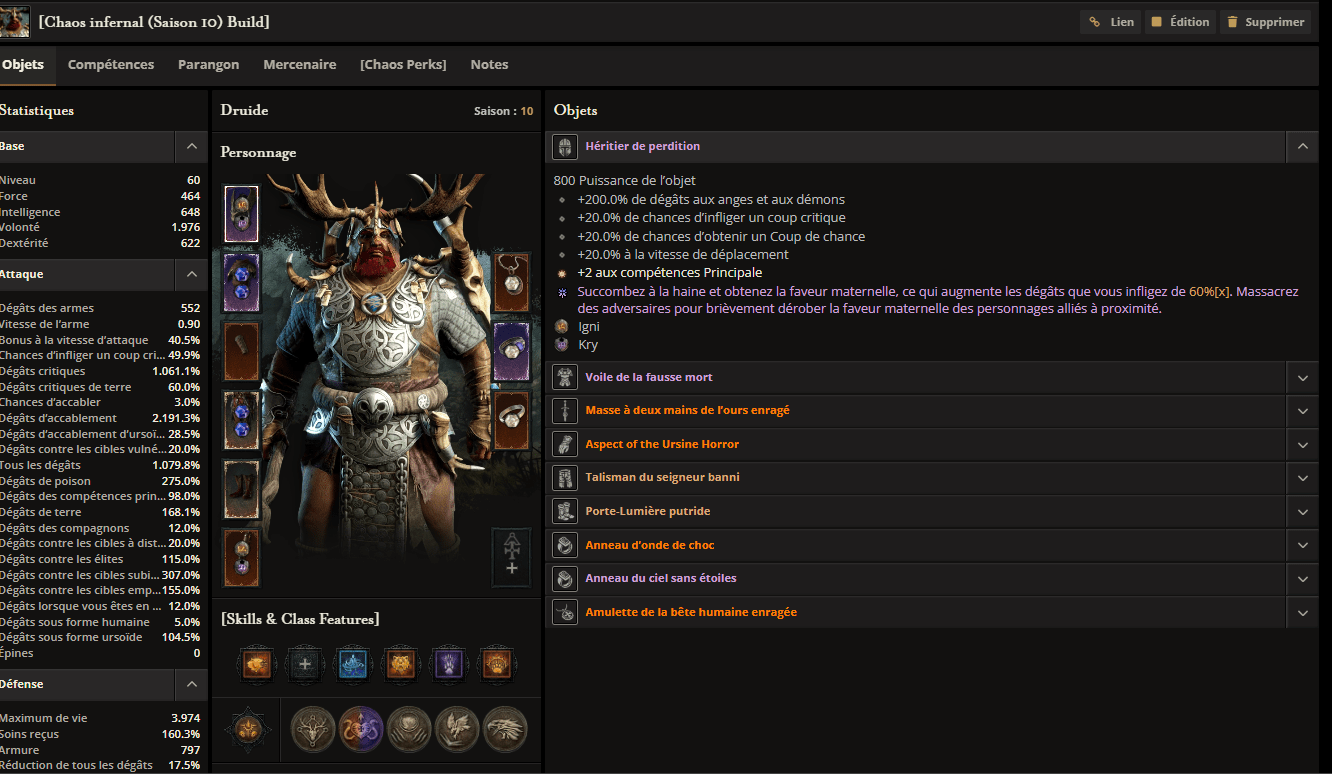
Task: Collapse the Héritier de perdition item details
Action: click(x=1302, y=146)
